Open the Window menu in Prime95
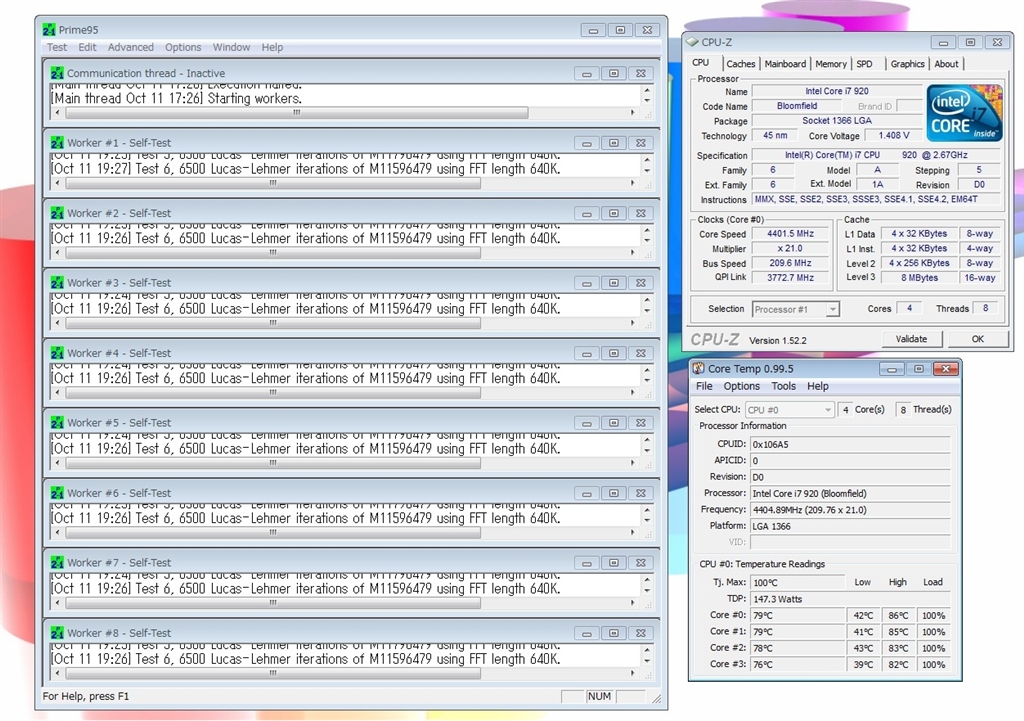The image size is (1024, 721). [231, 47]
